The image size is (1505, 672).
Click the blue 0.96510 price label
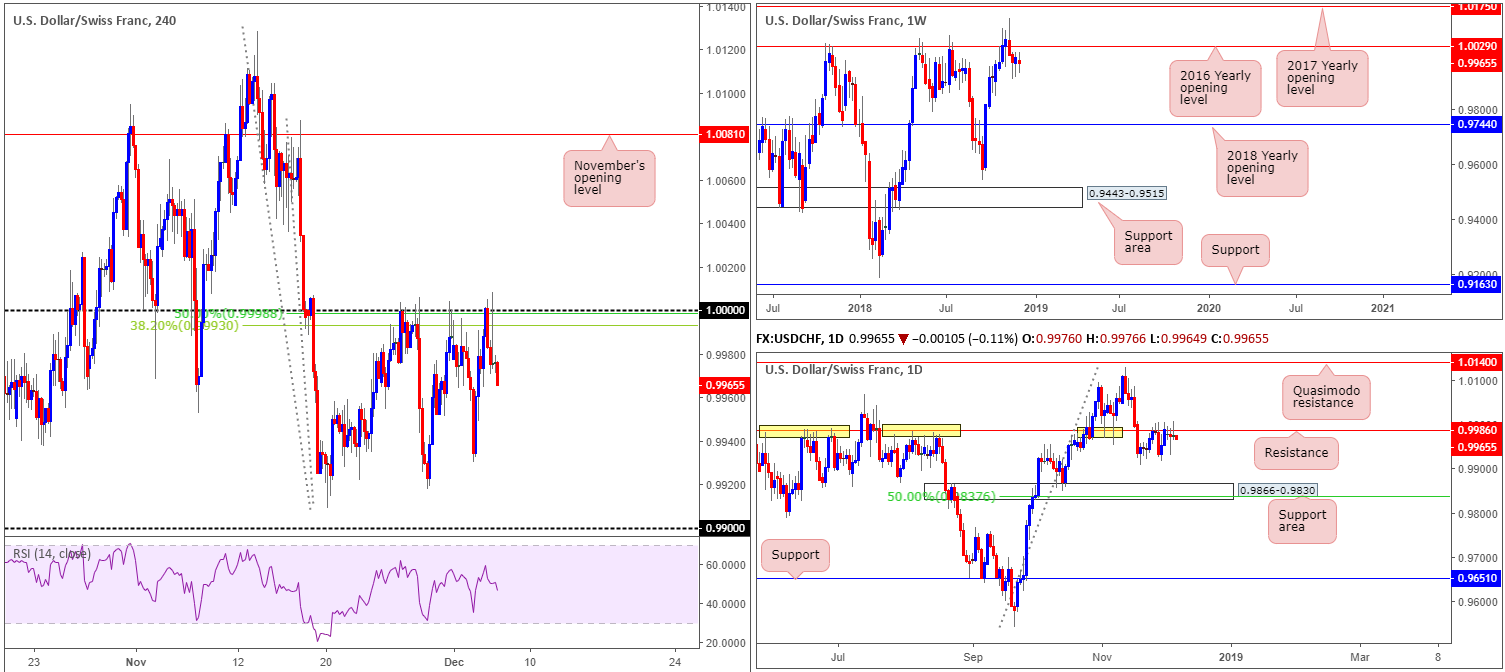[x=1477, y=578]
